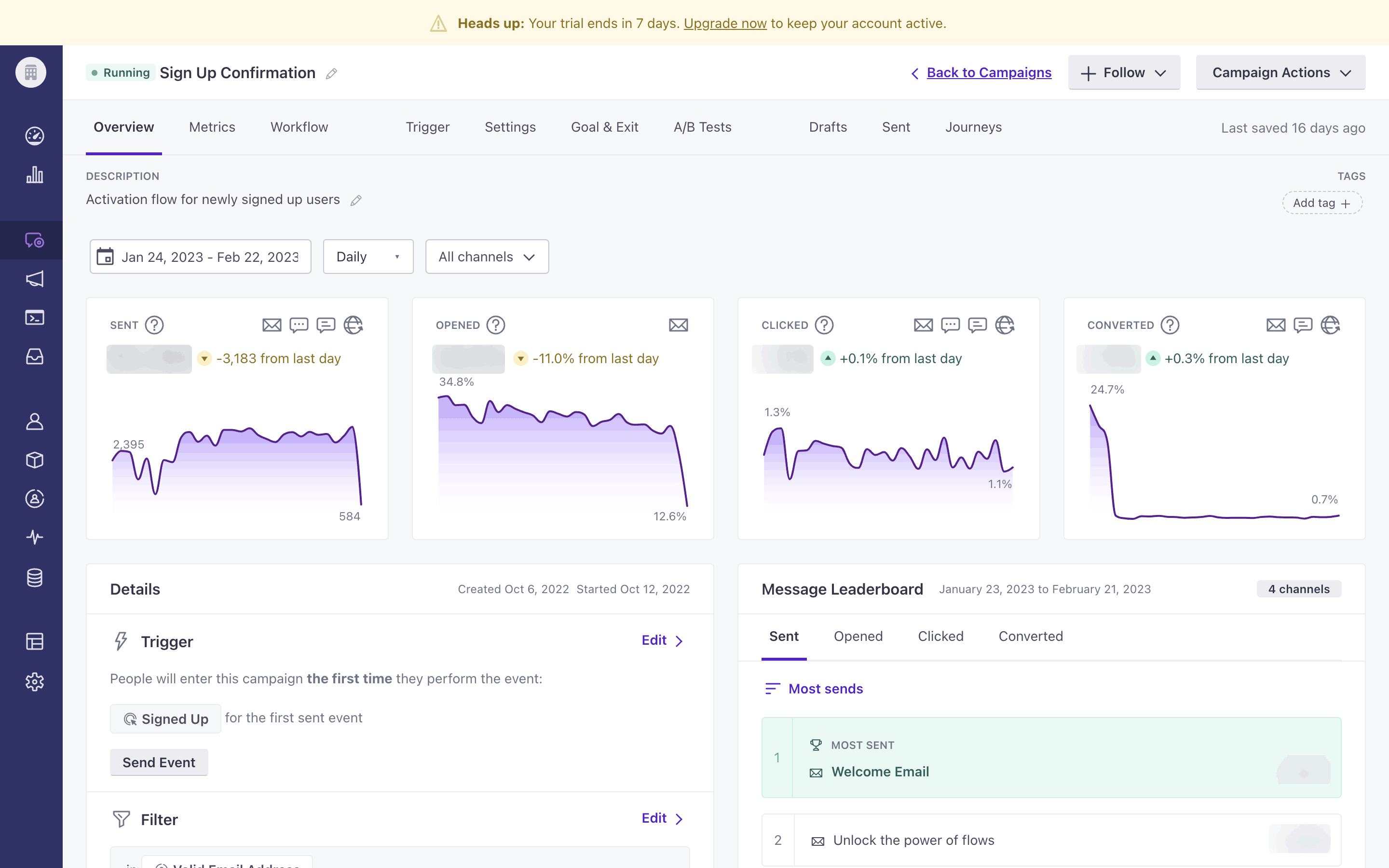Open the bar chart analytics sidebar icon
1389x868 pixels.
34,175
